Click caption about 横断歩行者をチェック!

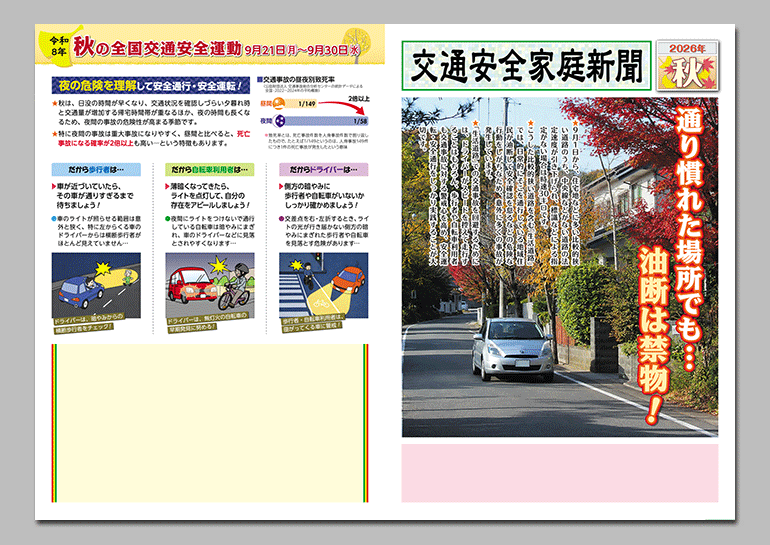pyautogui.click(x=88, y=322)
